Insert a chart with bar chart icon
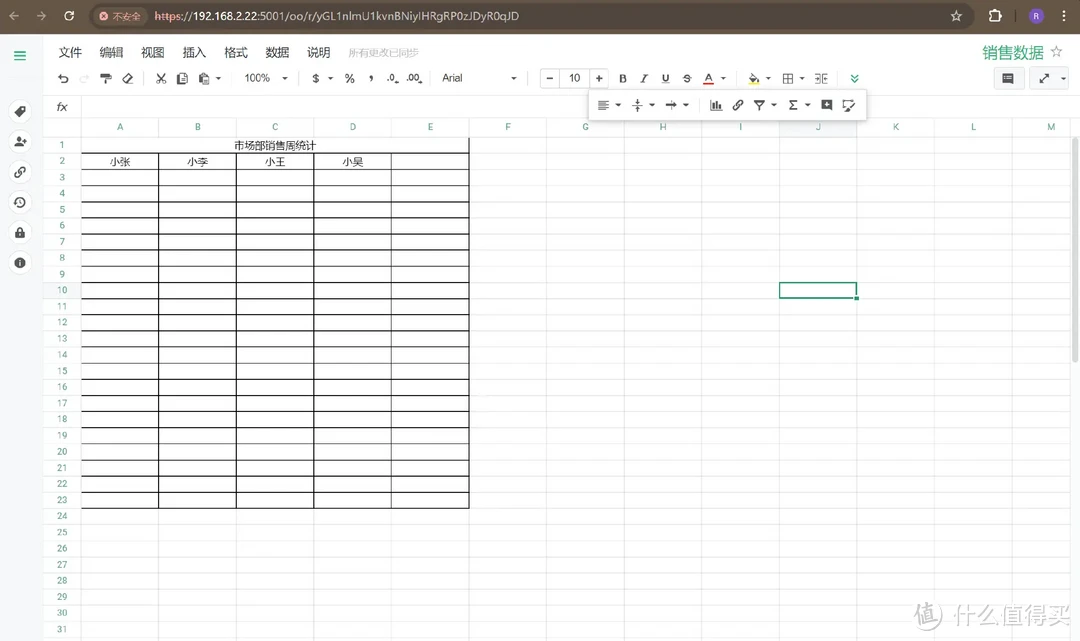Screen dimensions: 1080x641 [716, 105]
